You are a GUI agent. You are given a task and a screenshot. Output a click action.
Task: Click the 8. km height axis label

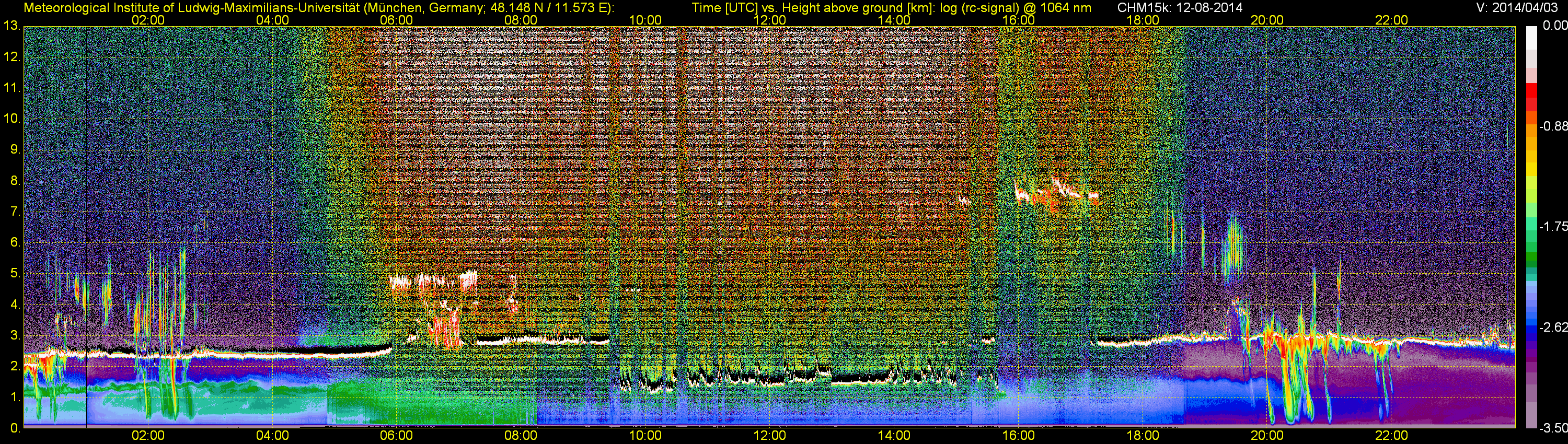(15, 181)
